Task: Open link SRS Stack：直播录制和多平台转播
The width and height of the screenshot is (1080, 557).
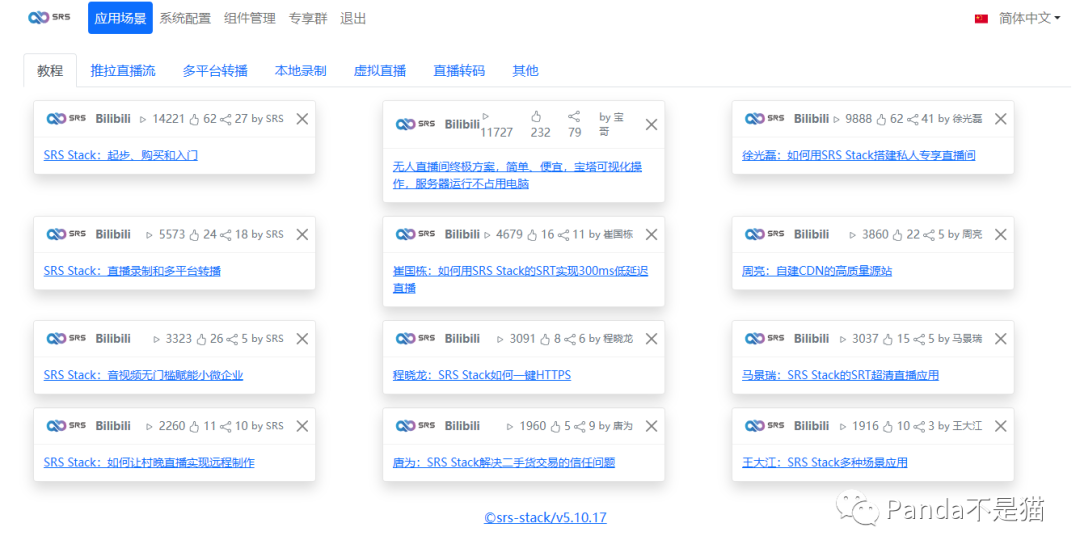Action: click(132, 271)
